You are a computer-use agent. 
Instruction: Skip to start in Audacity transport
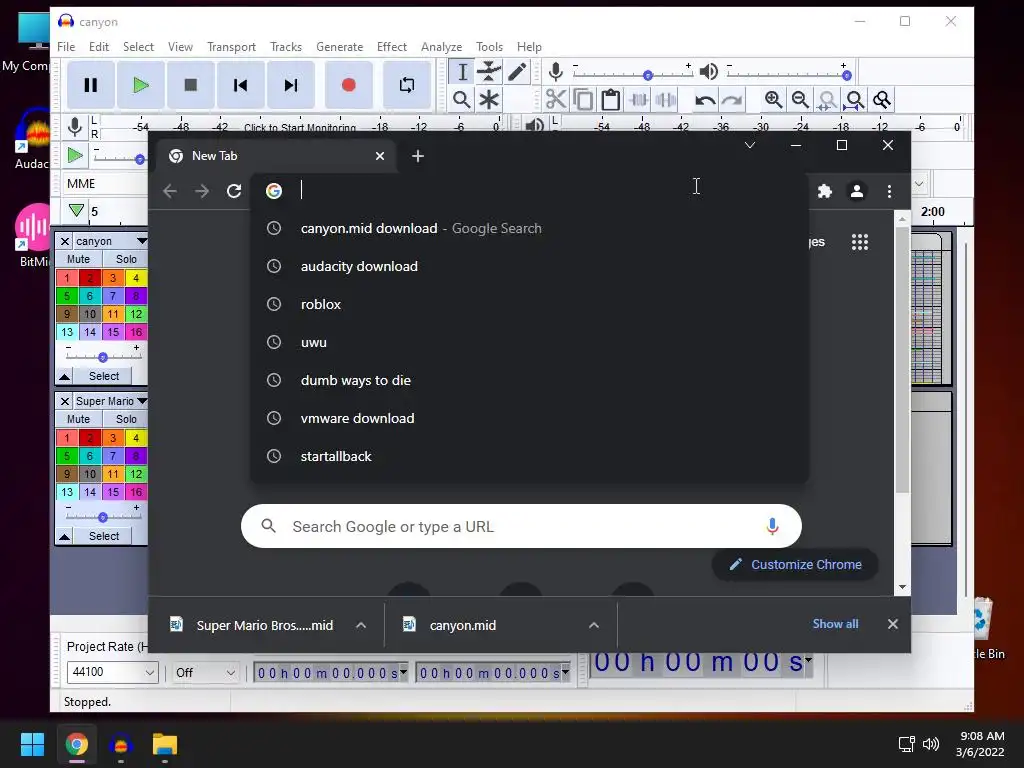click(240, 85)
